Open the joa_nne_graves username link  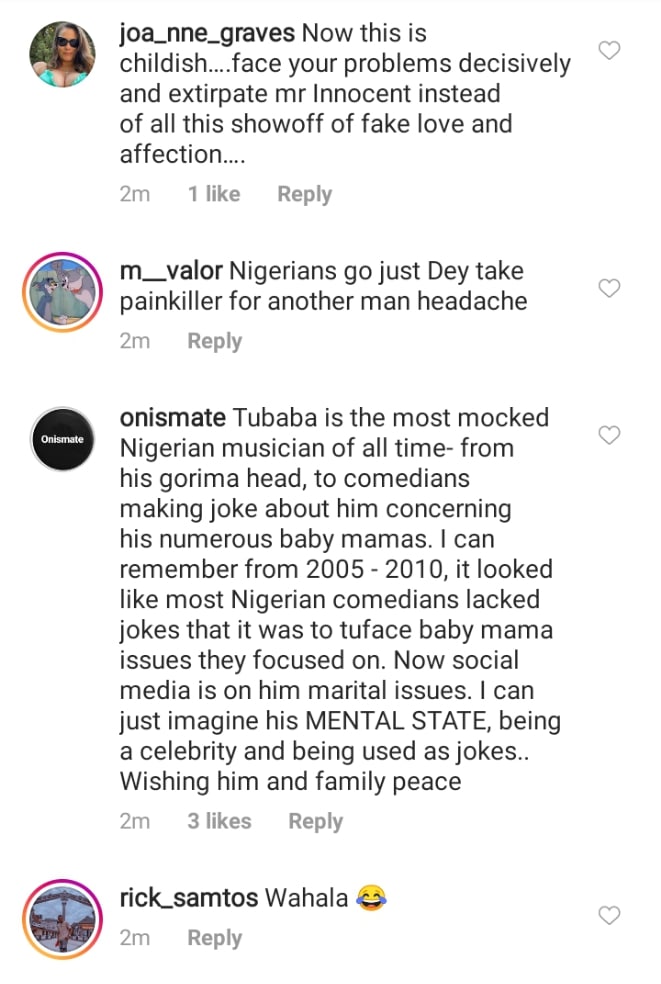[x=207, y=33]
